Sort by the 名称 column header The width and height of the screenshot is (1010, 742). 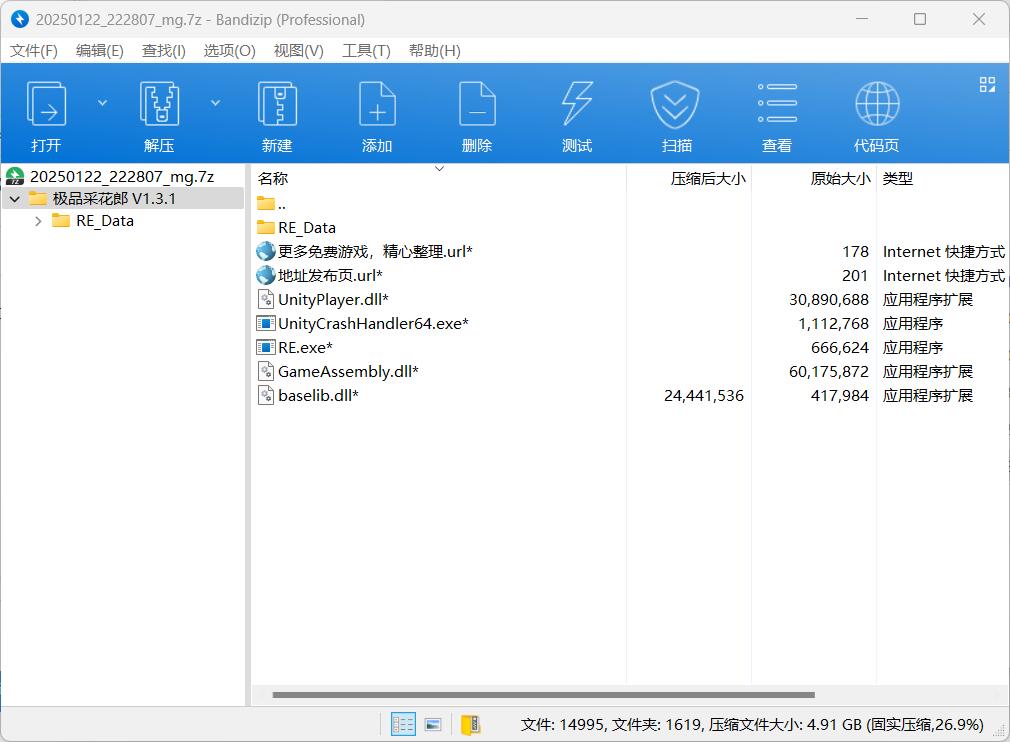pyautogui.click(x=438, y=178)
